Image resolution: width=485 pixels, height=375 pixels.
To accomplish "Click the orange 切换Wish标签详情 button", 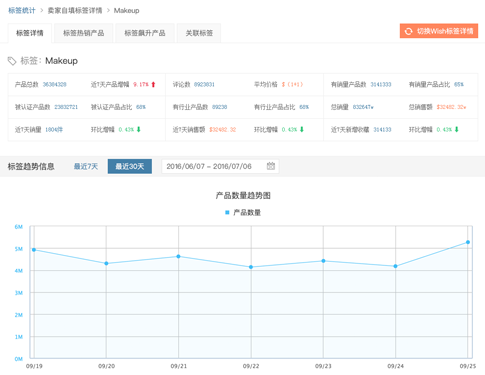I will pyautogui.click(x=439, y=31).
